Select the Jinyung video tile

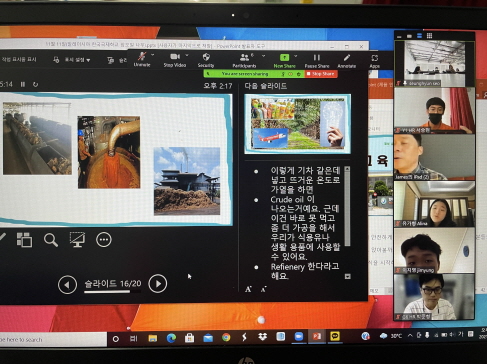coord(434,251)
